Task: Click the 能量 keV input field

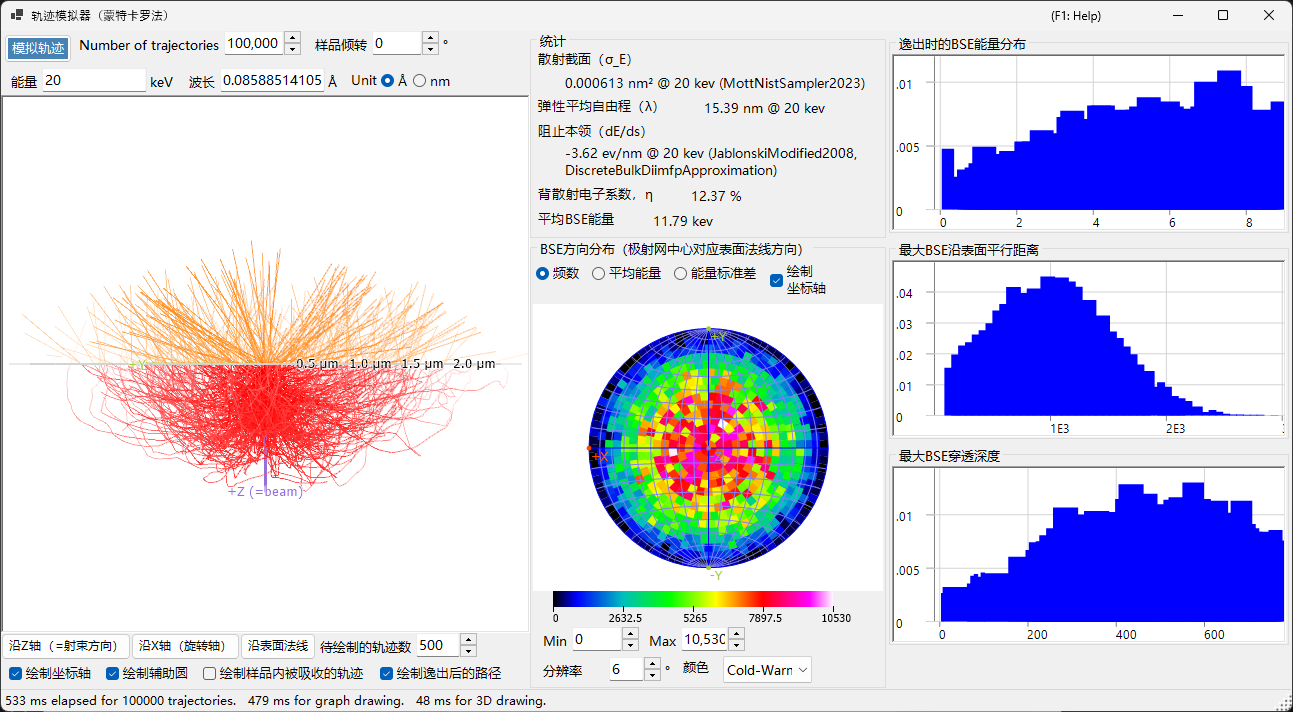Action: pyautogui.click(x=93, y=81)
